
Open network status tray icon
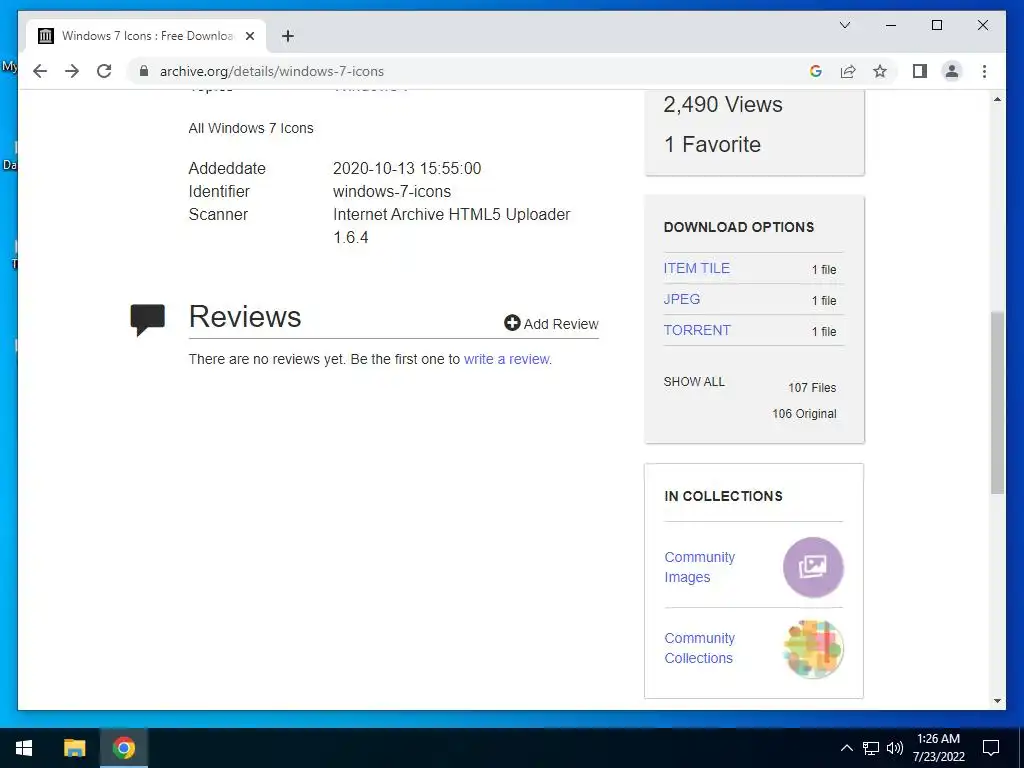871,748
